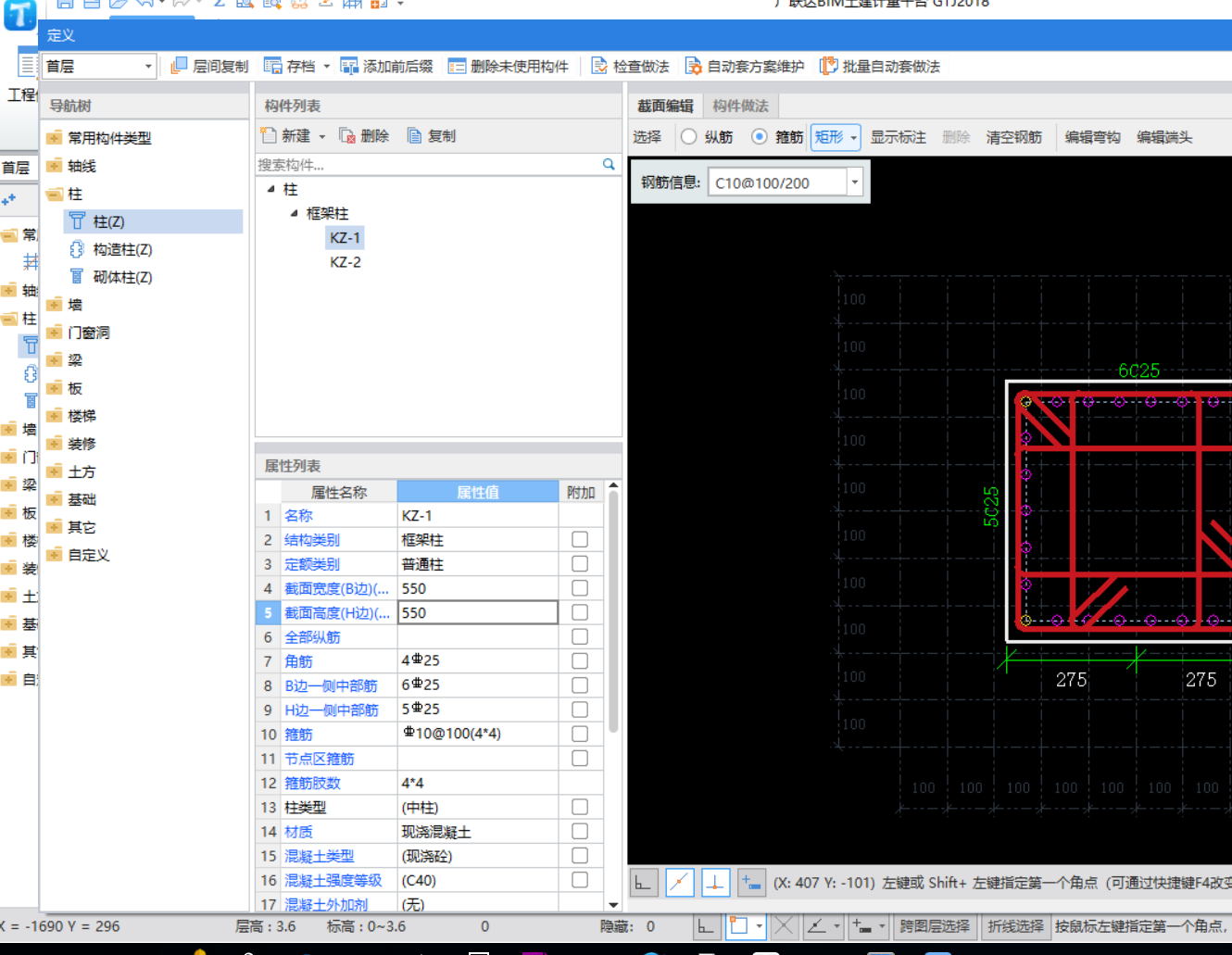Viewport: 1232px width, 955px height.
Task: Toggle 附加 checkbox for 箍筋 row
Action: pyautogui.click(x=580, y=734)
